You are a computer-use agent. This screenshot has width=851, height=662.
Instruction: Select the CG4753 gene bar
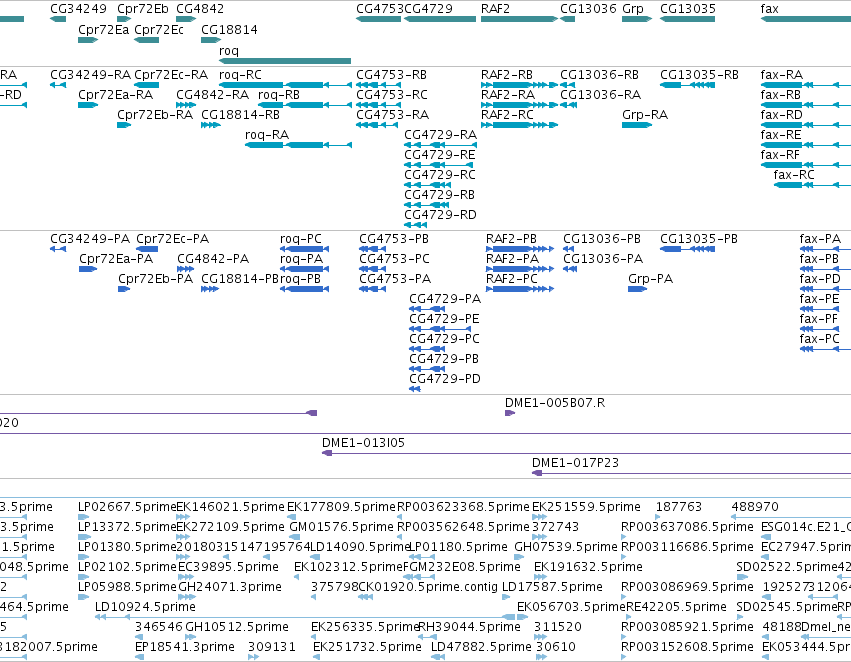point(378,19)
